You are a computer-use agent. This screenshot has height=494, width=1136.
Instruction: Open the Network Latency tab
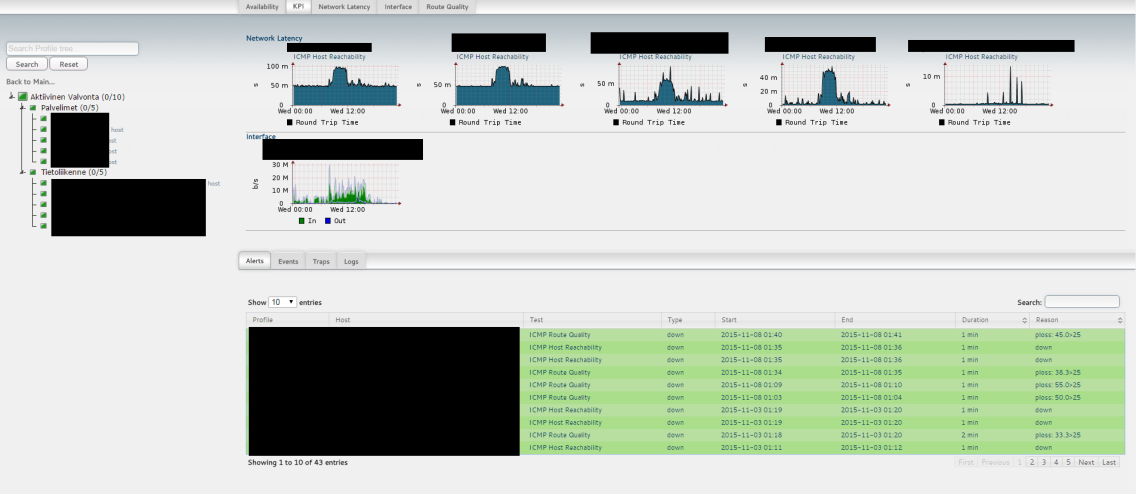[344, 7]
